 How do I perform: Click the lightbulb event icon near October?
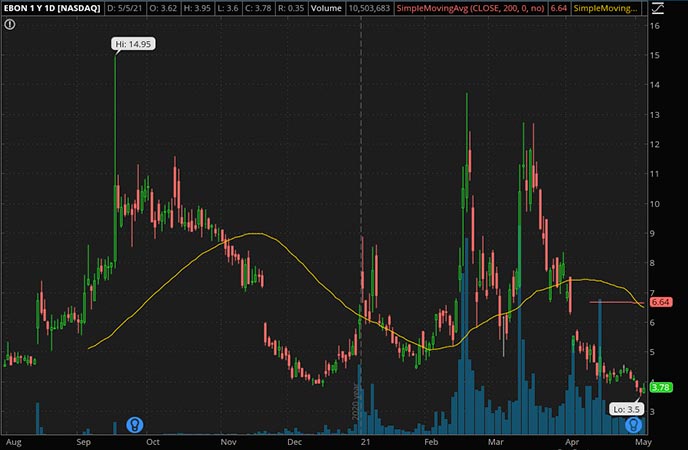coord(132,424)
